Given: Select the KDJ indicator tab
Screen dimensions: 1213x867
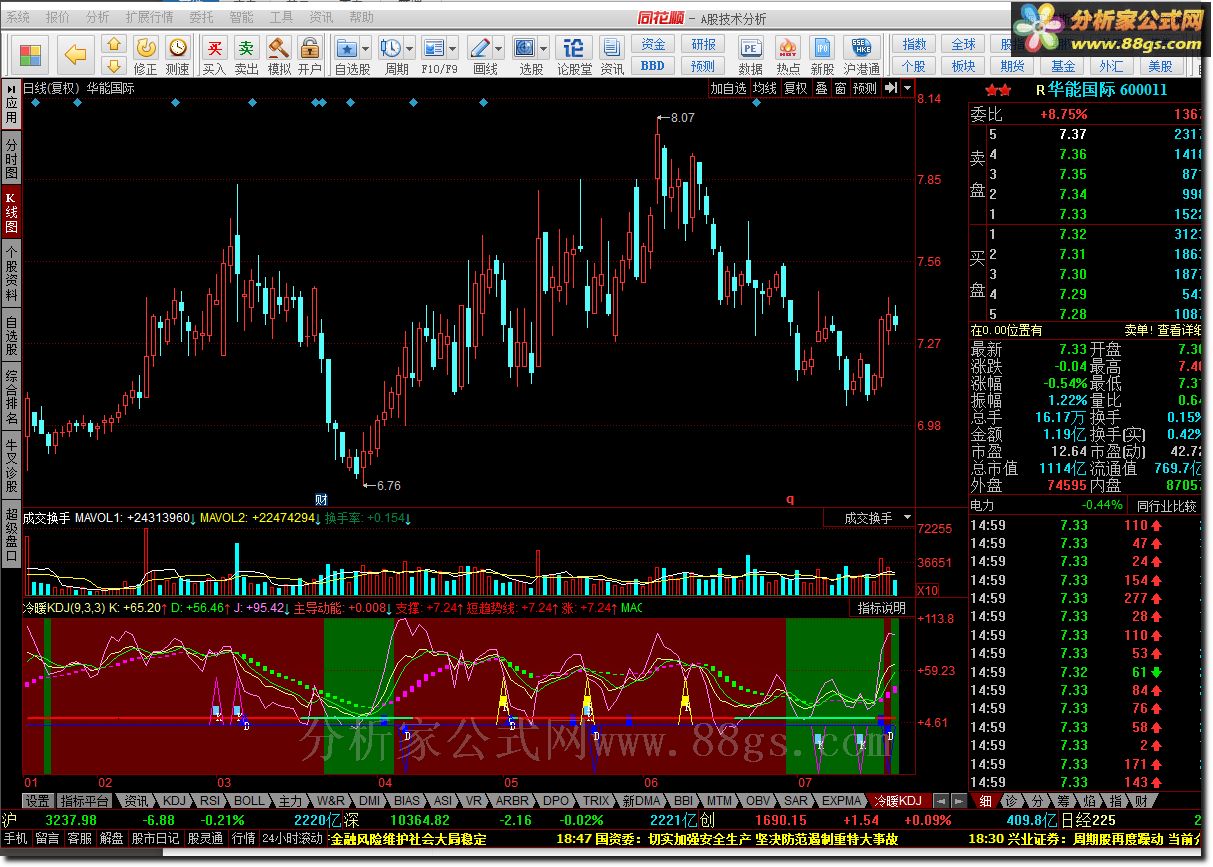Looking at the screenshot, I should [x=175, y=801].
